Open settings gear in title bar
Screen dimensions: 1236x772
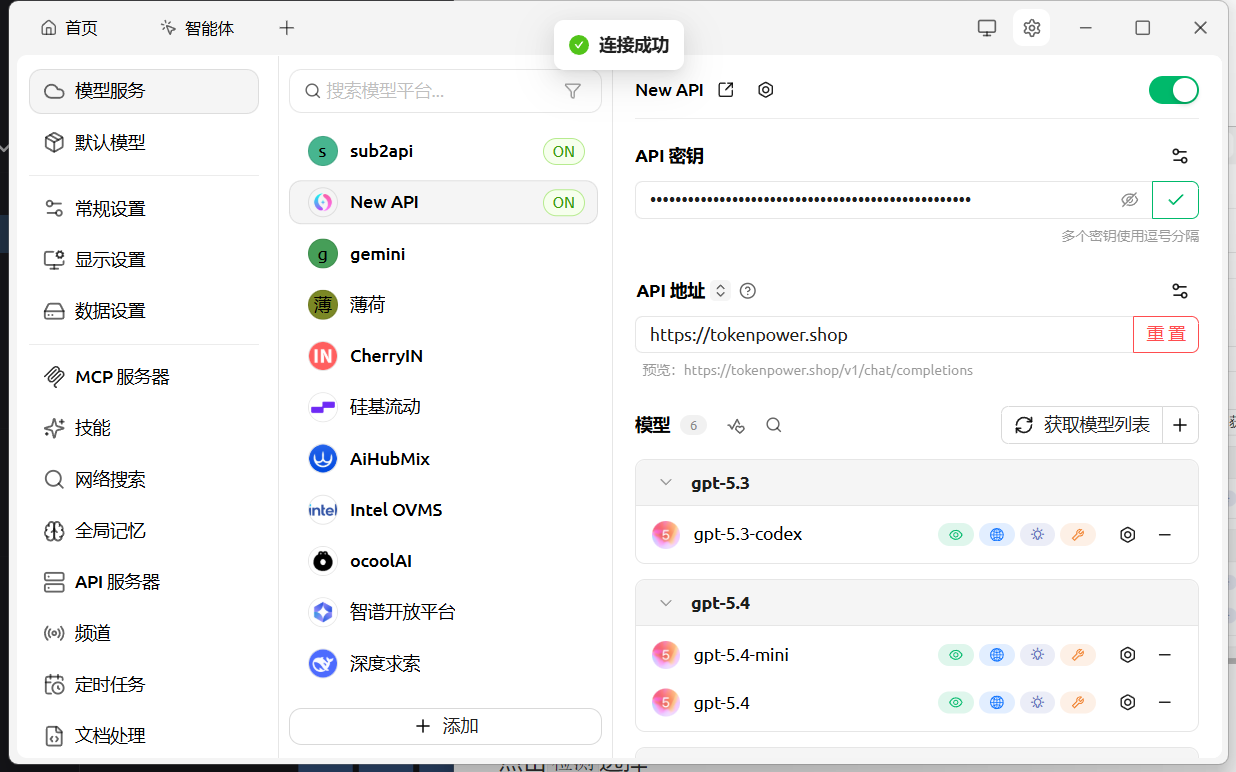coord(1032,28)
